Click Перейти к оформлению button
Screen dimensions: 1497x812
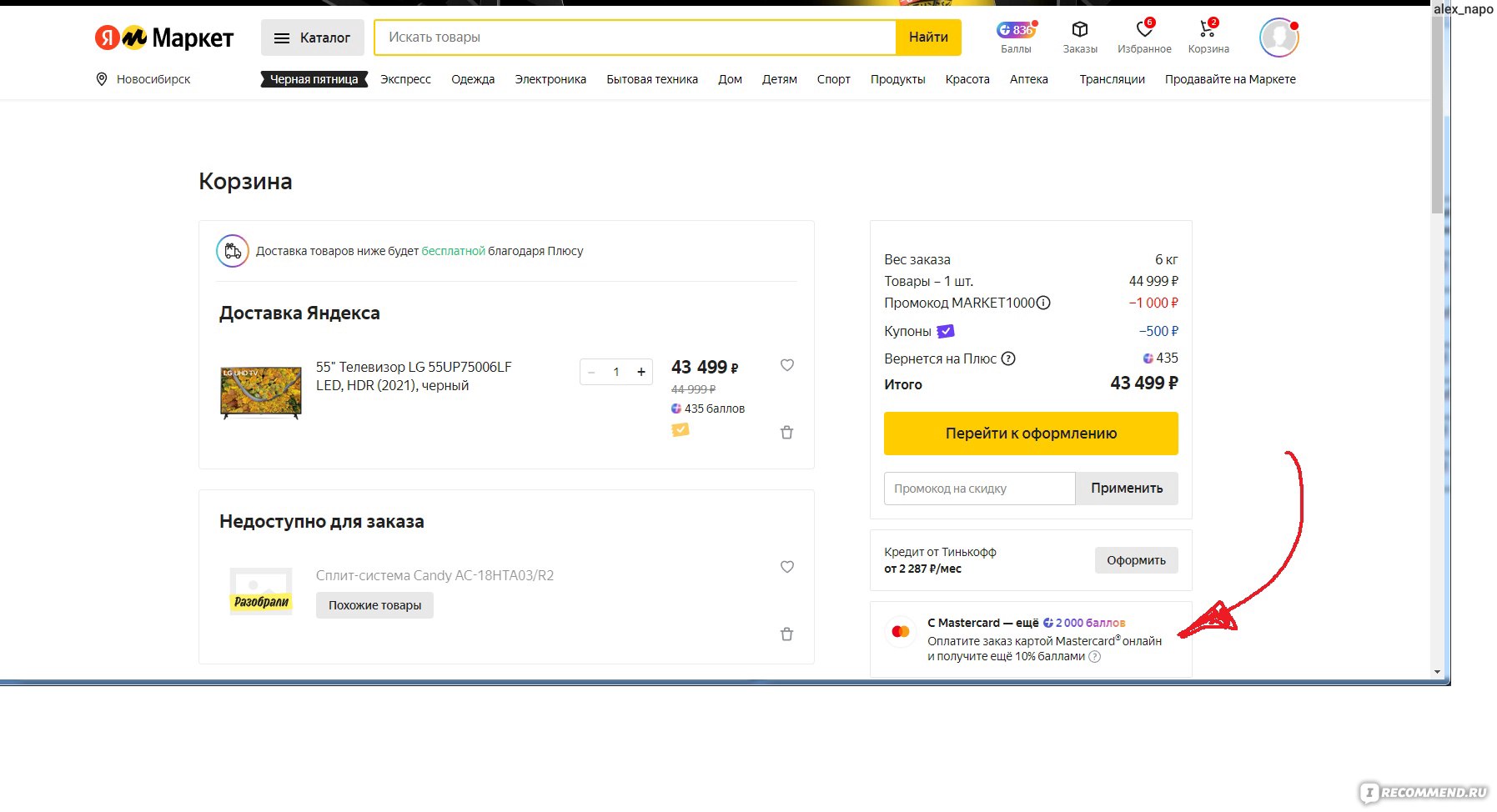tap(1031, 434)
